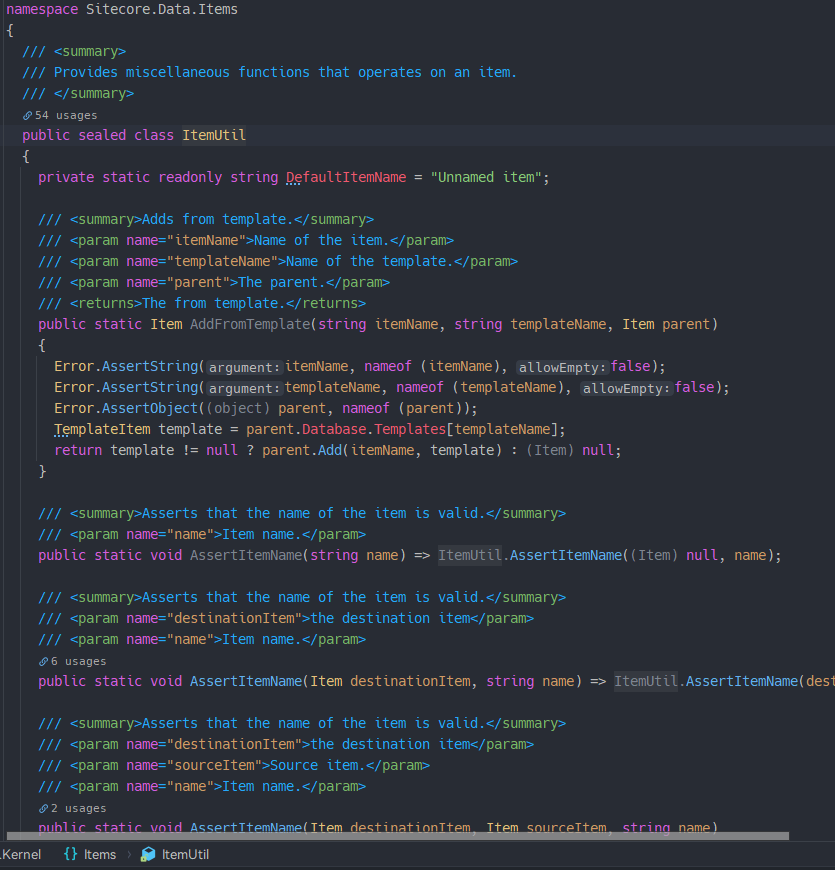Click the param name="templateName" doc comment
The height and width of the screenshot is (870, 835).
(278, 261)
